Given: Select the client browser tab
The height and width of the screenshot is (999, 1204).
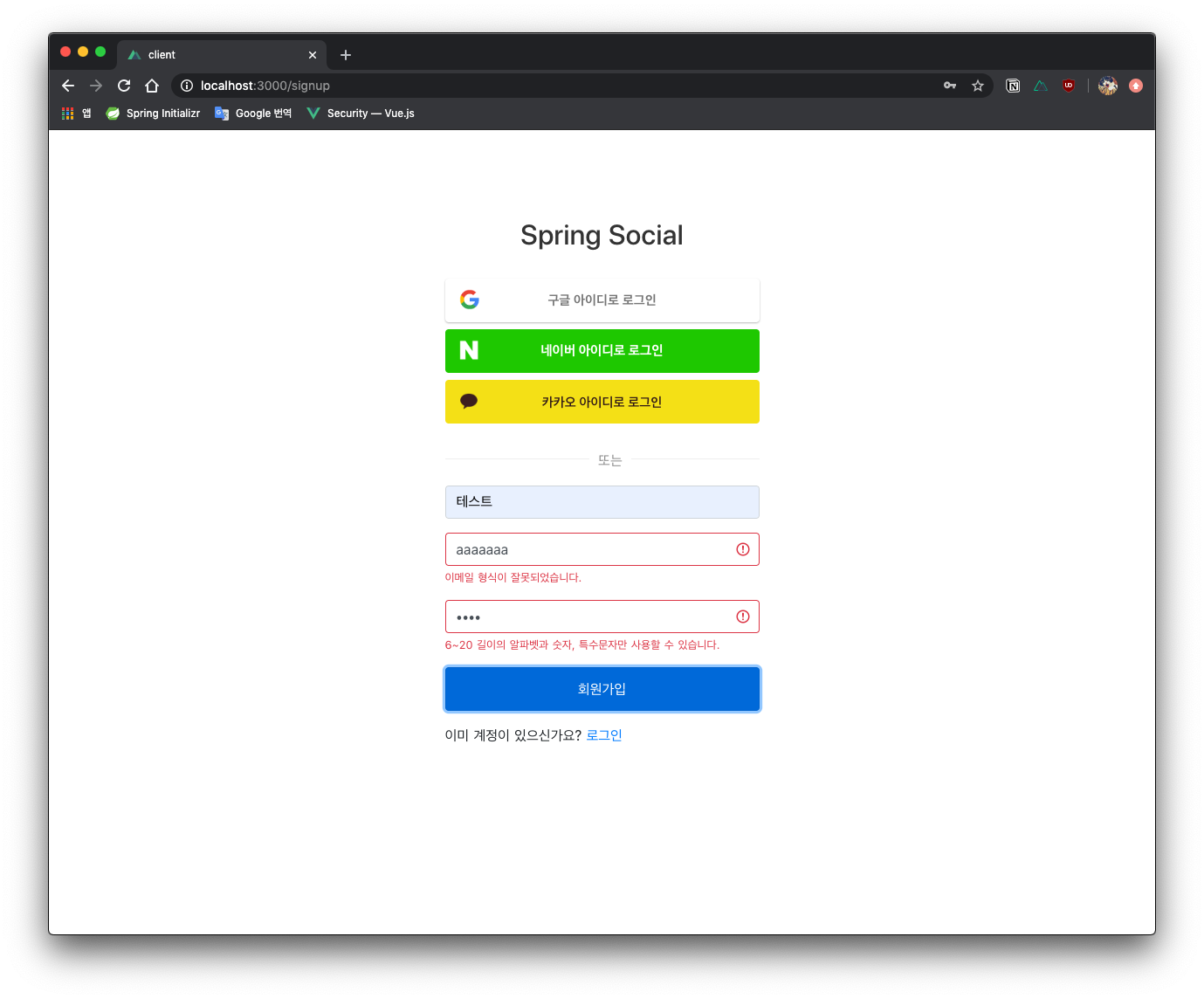Looking at the screenshot, I should coord(222,55).
